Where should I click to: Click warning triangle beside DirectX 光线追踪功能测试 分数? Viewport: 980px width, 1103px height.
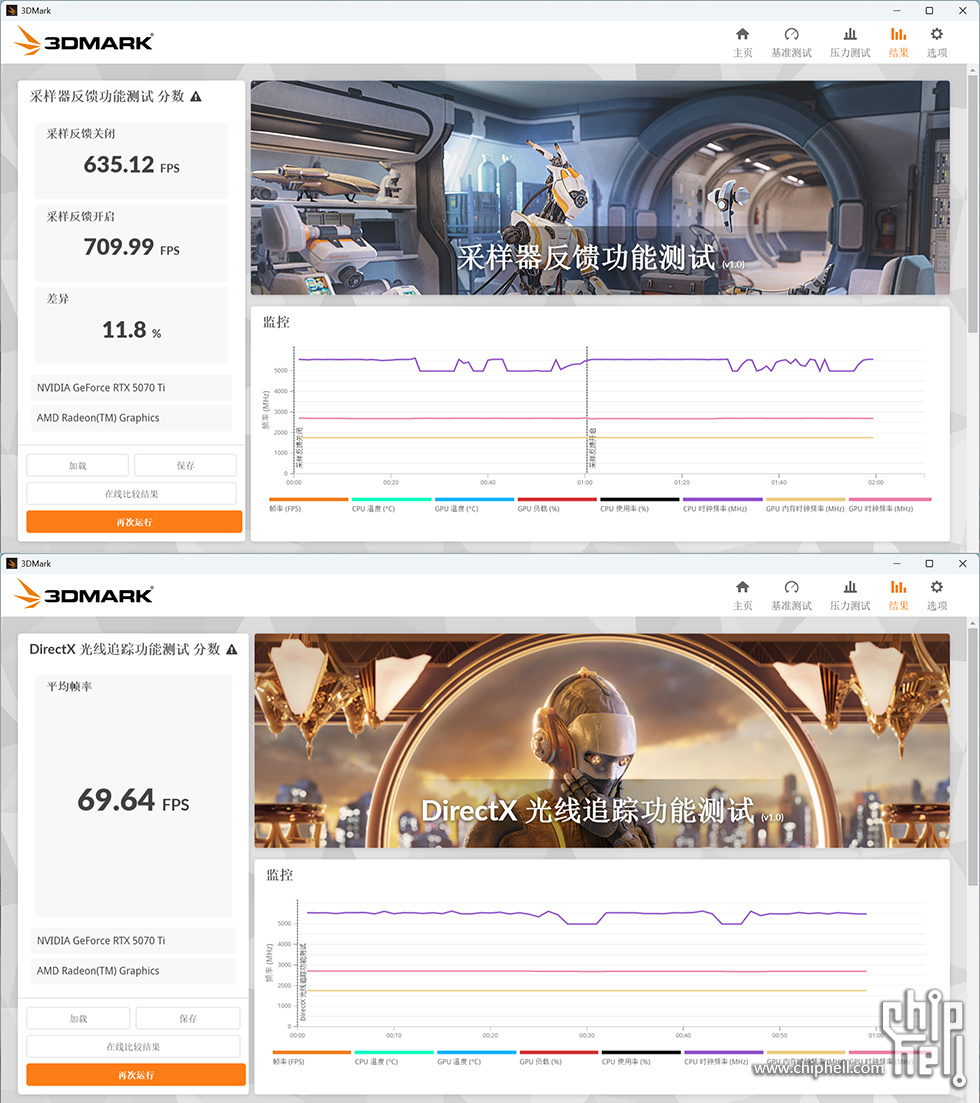click(x=231, y=649)
